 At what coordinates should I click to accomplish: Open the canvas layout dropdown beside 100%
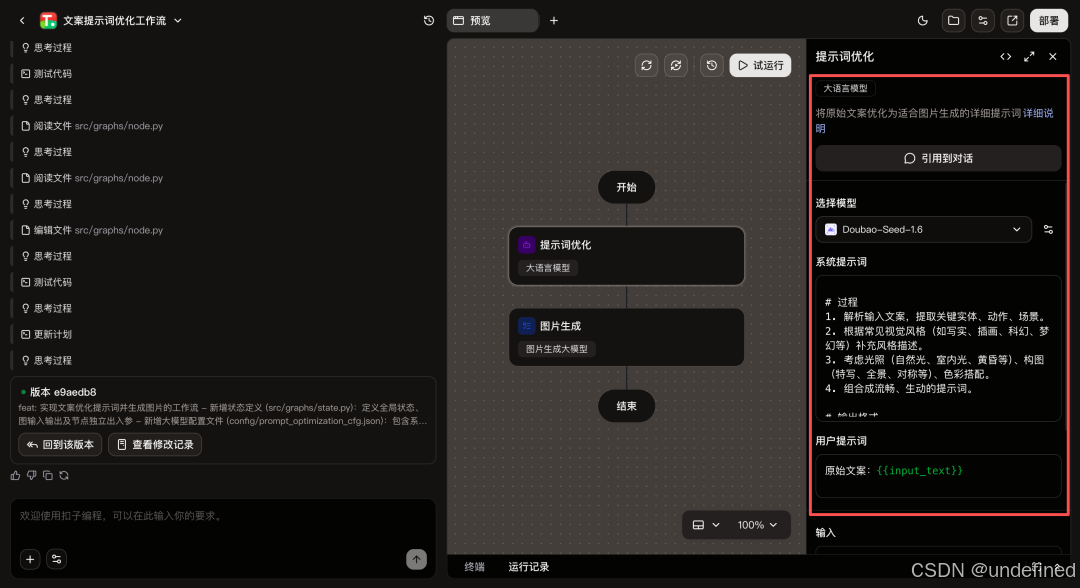coord(705,525)
